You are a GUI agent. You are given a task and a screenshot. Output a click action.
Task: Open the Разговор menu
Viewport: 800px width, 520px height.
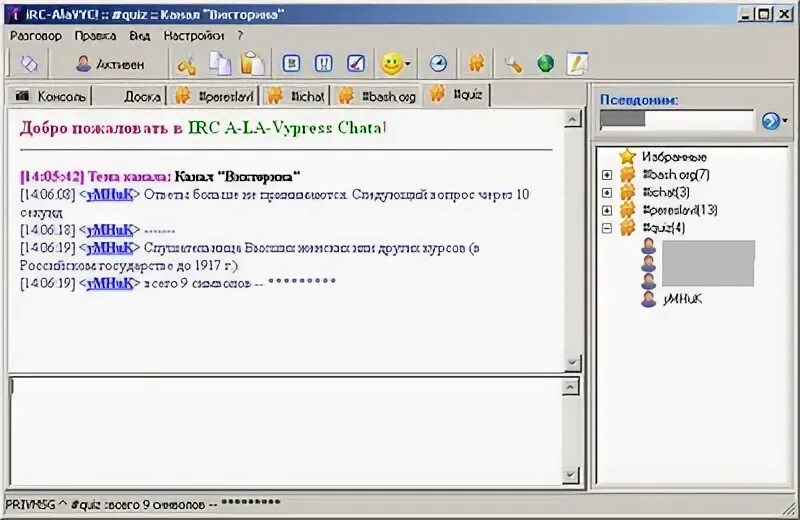pyautogui.click(x=36, y=36)
